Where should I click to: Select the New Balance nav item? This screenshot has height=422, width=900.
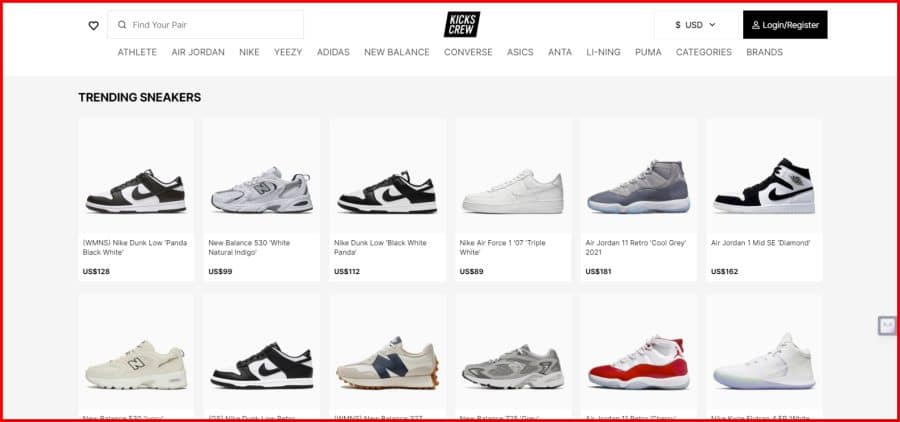tap(397, 52)
